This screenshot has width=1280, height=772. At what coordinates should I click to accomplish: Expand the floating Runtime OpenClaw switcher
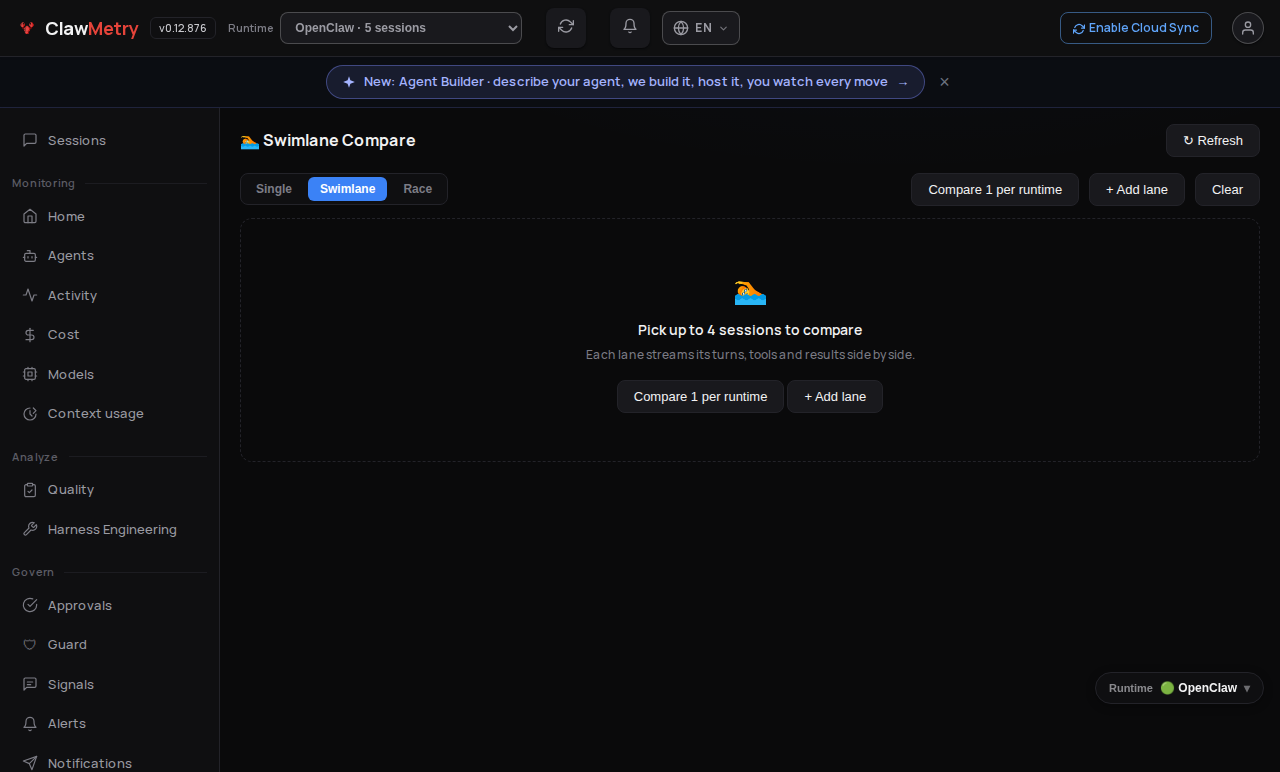click(x=1179, y=688)
